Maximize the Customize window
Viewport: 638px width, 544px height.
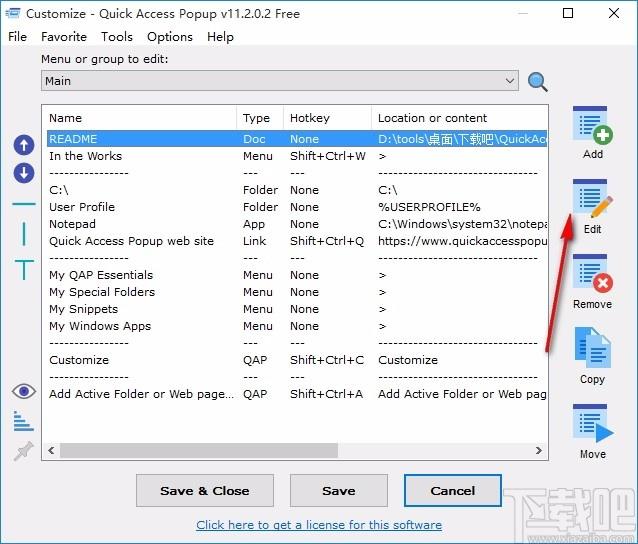568,13
